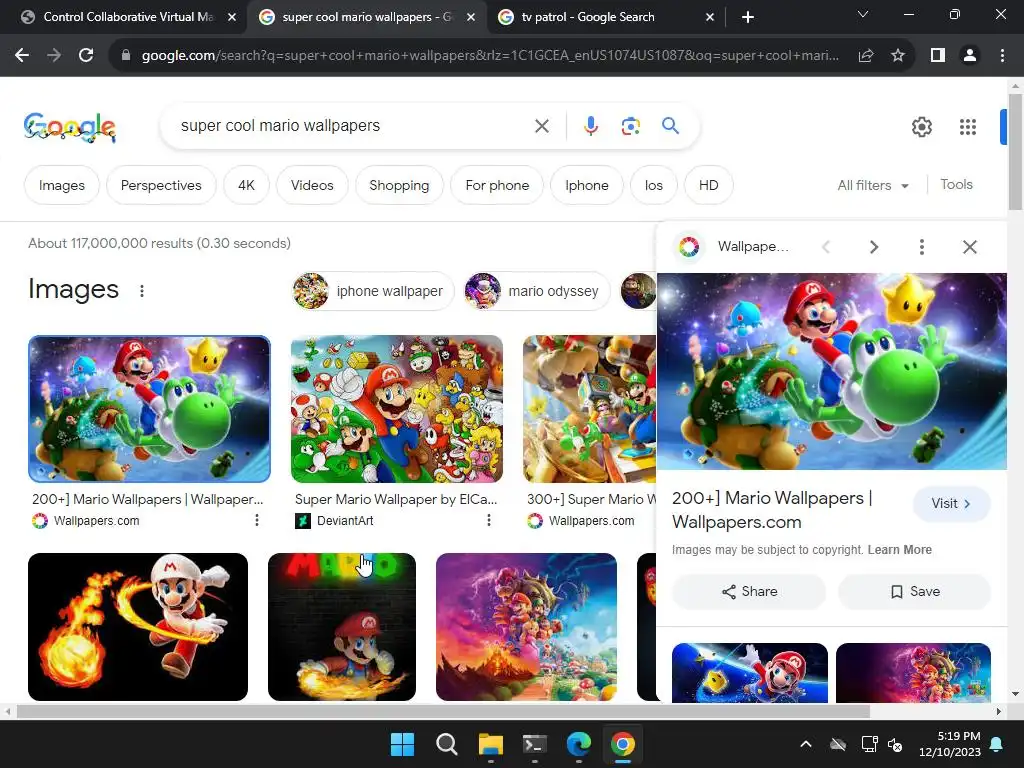
Task: Show previous image in preview panel
Action: click(826, 247)
